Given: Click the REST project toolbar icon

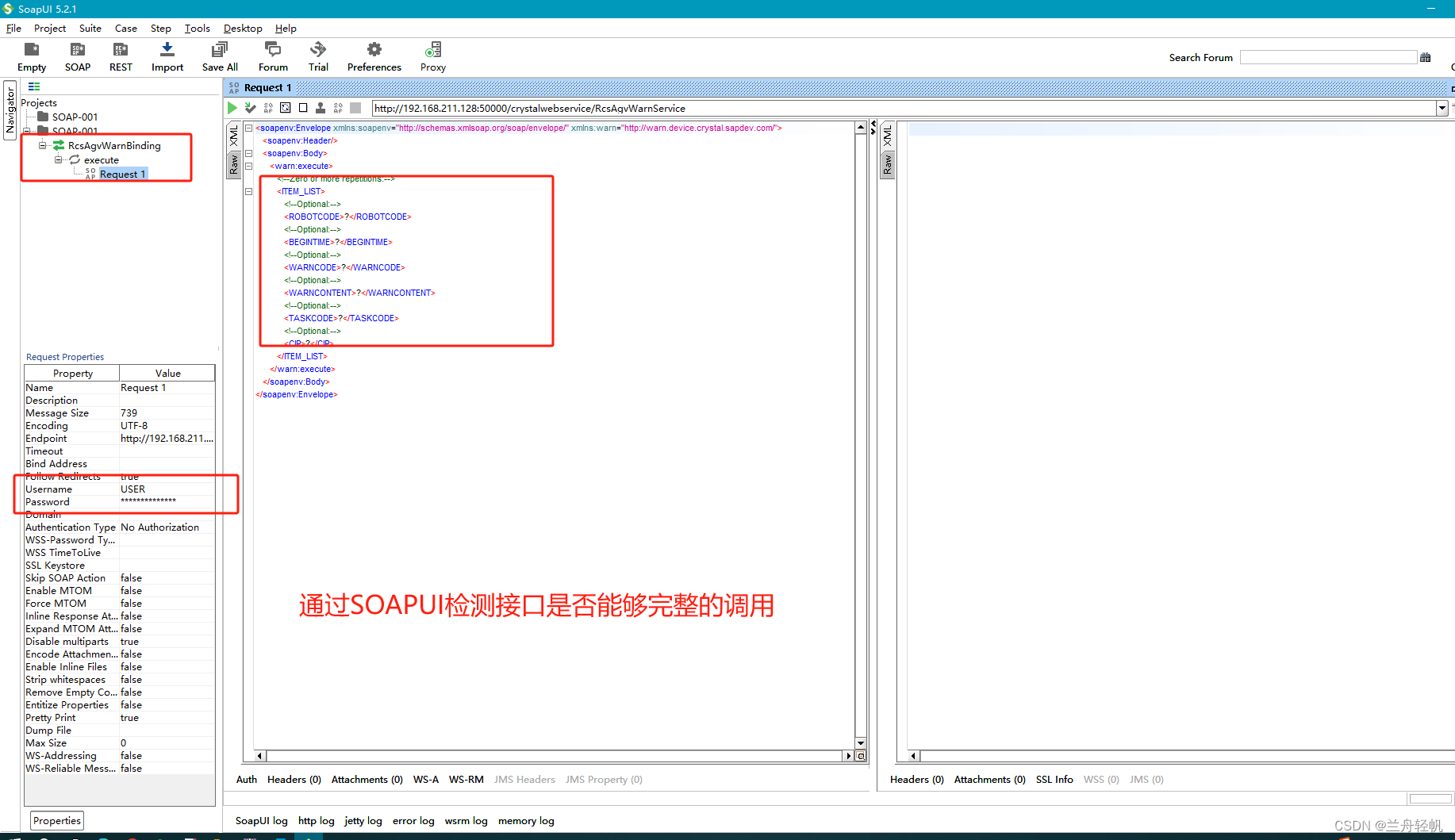Looking at the screenshot, I should (x=121, y=50).
